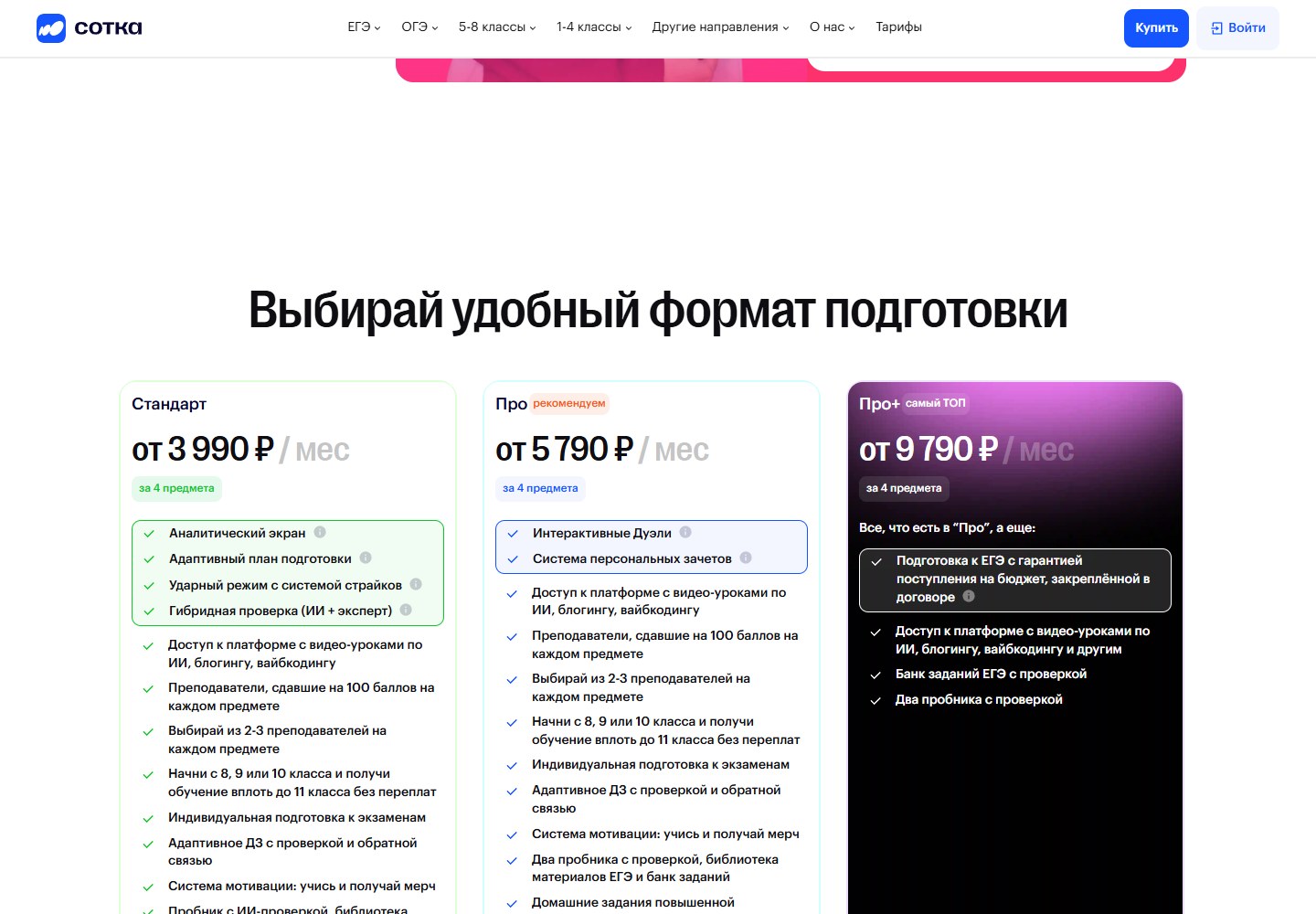
Task: Click Индивидуальная подготовка к экзаменам in Про card
Action: 661,764
